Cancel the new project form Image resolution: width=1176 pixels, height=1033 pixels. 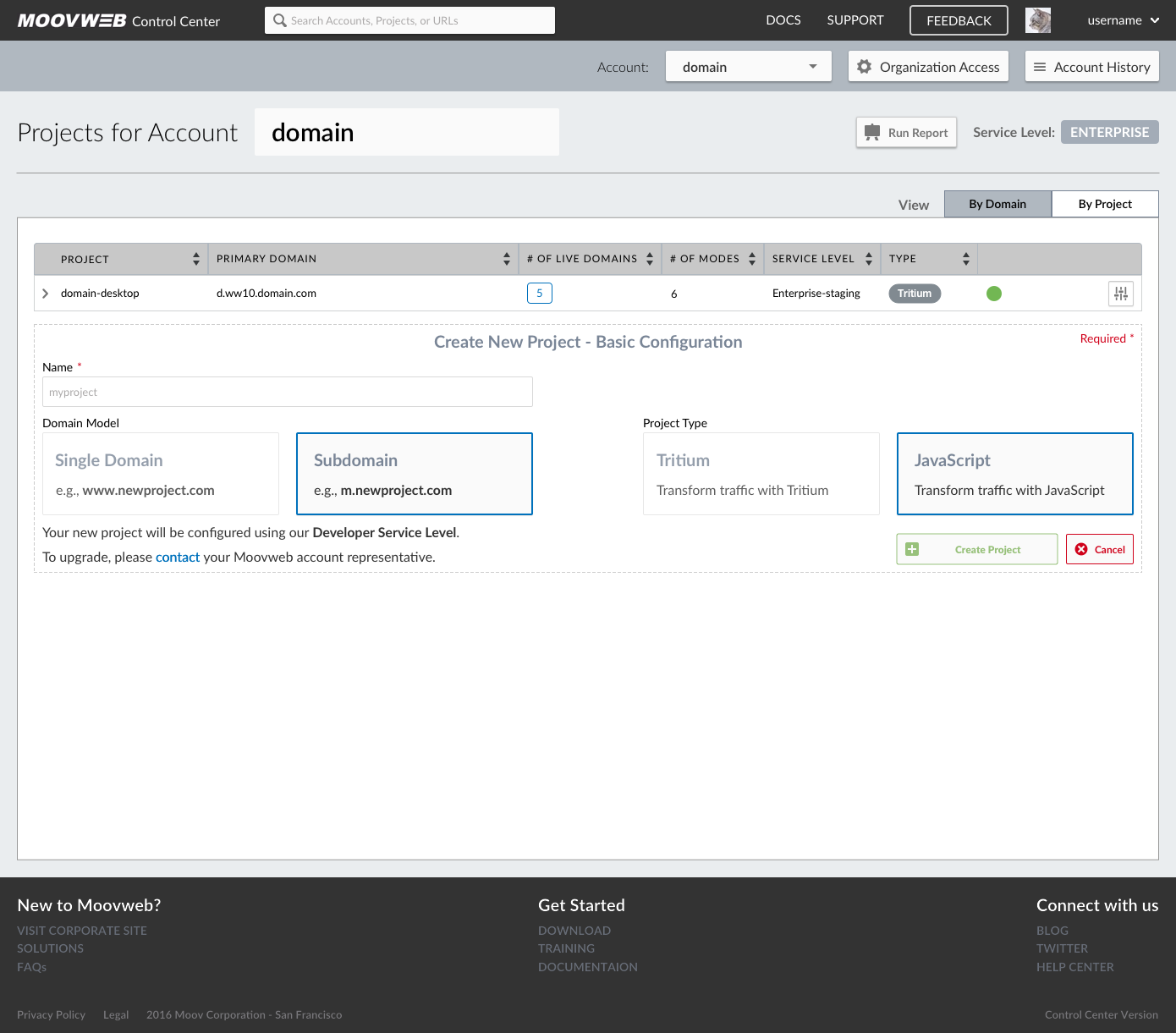tap(1100, 549)
